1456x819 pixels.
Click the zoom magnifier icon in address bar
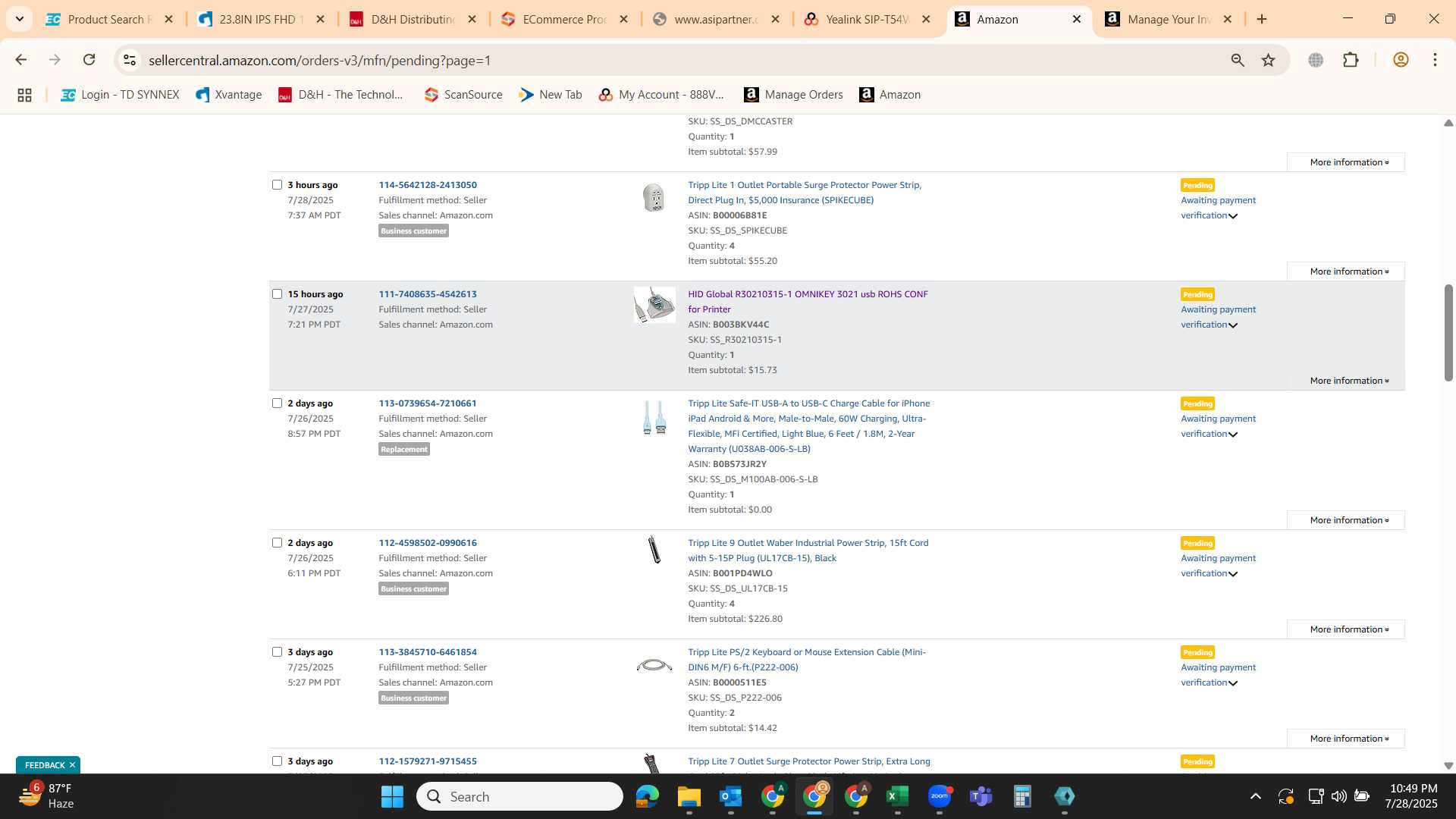pyautogui.click(x=1238, y=60)
